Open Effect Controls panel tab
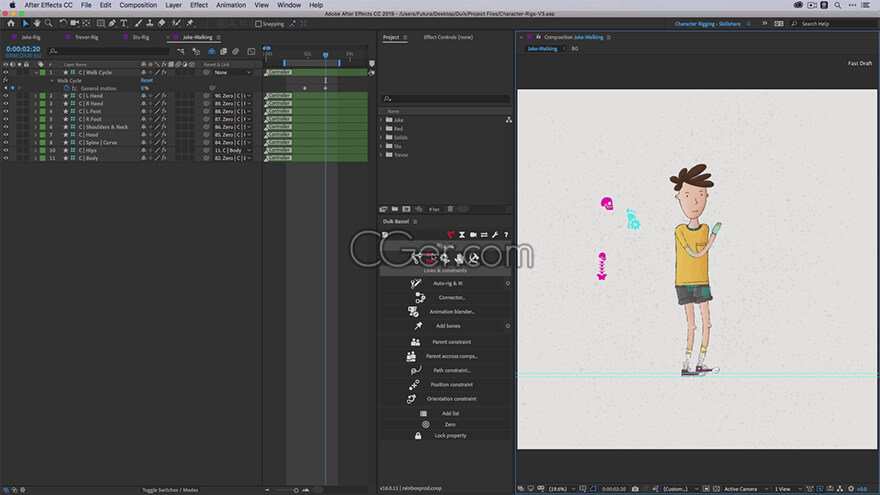880x495 pixels. coord(448,37)
